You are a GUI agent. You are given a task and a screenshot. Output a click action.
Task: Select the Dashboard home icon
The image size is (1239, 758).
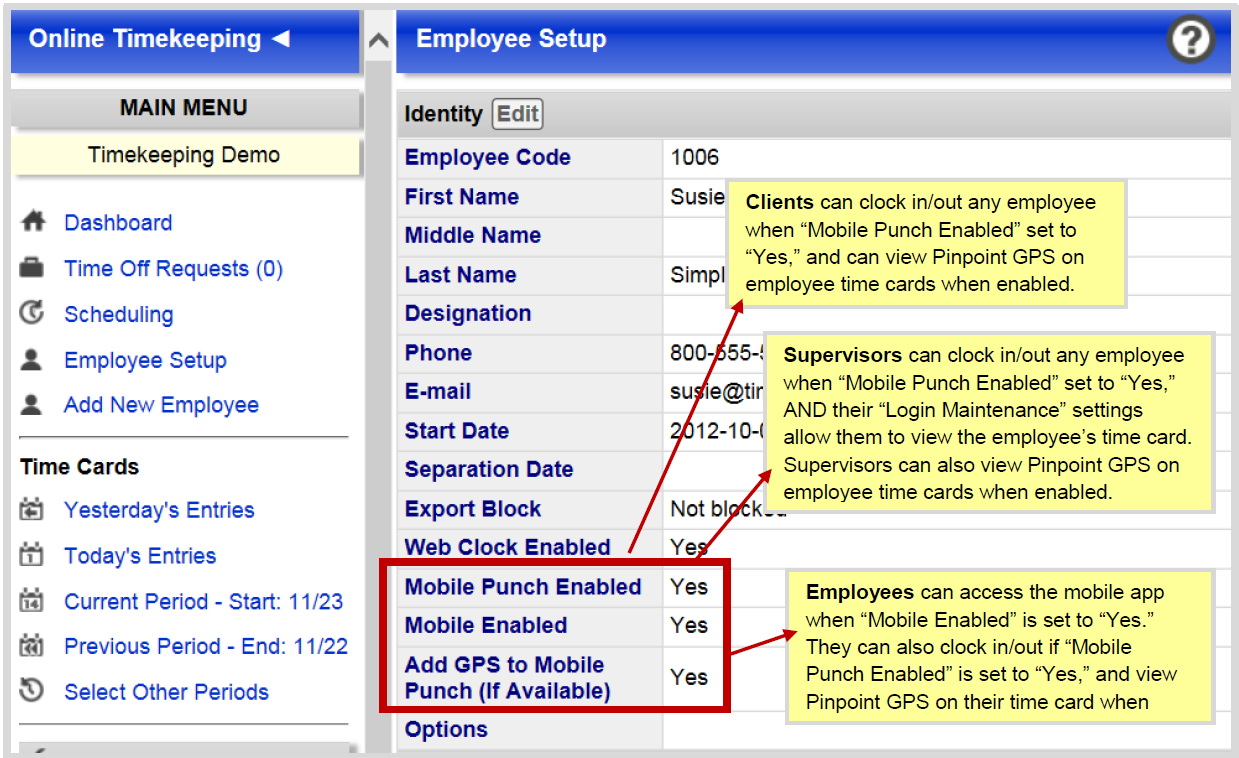pyautogui.click(x=31, y=222)
